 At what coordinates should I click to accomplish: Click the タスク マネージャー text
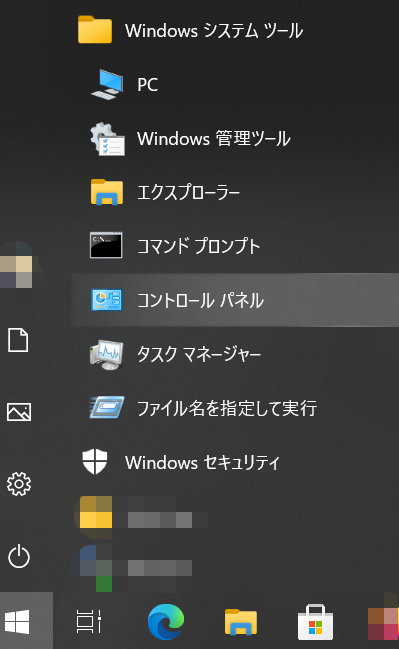pyautogui.click(x=199, y=354)
